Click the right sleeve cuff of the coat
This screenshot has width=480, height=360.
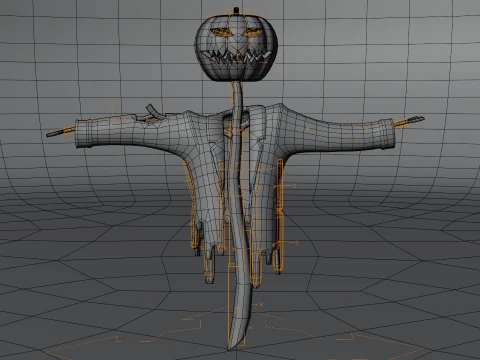click(x=387, y=134)
